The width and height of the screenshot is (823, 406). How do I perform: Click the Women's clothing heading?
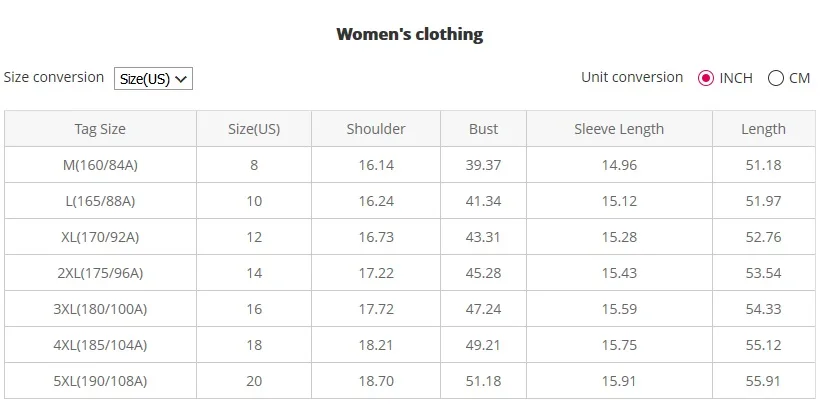point(410,35)
